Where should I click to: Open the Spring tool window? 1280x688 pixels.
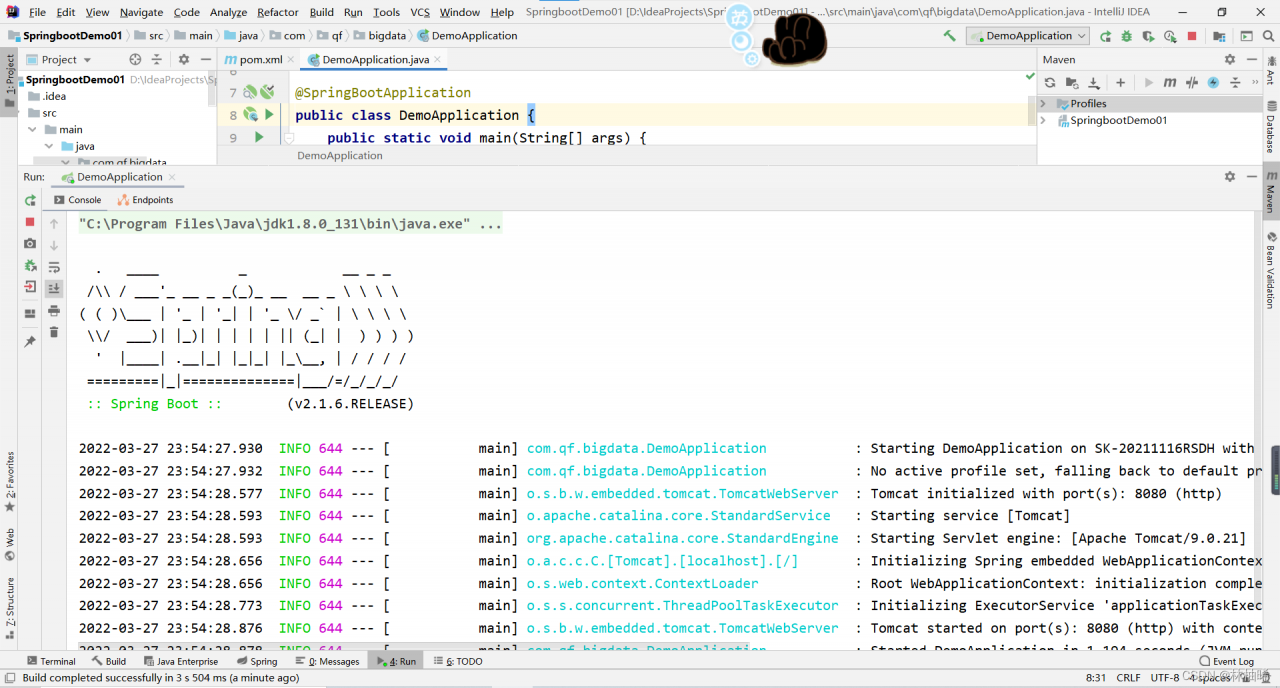coord(257,661)
